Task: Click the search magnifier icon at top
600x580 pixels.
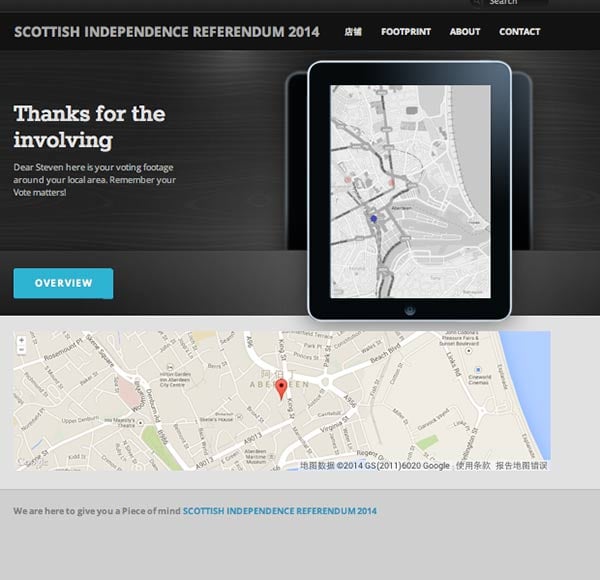Action: [477, 3]
